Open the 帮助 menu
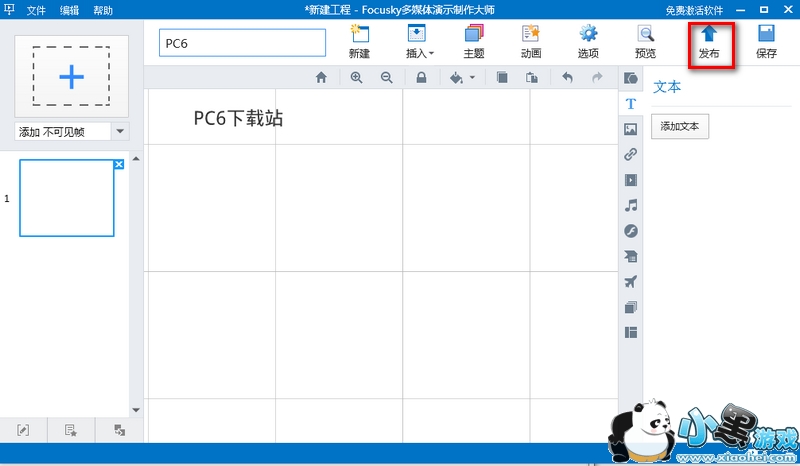Image resolution: width=800 pixels, height=466 pixels. click(103, 10)
